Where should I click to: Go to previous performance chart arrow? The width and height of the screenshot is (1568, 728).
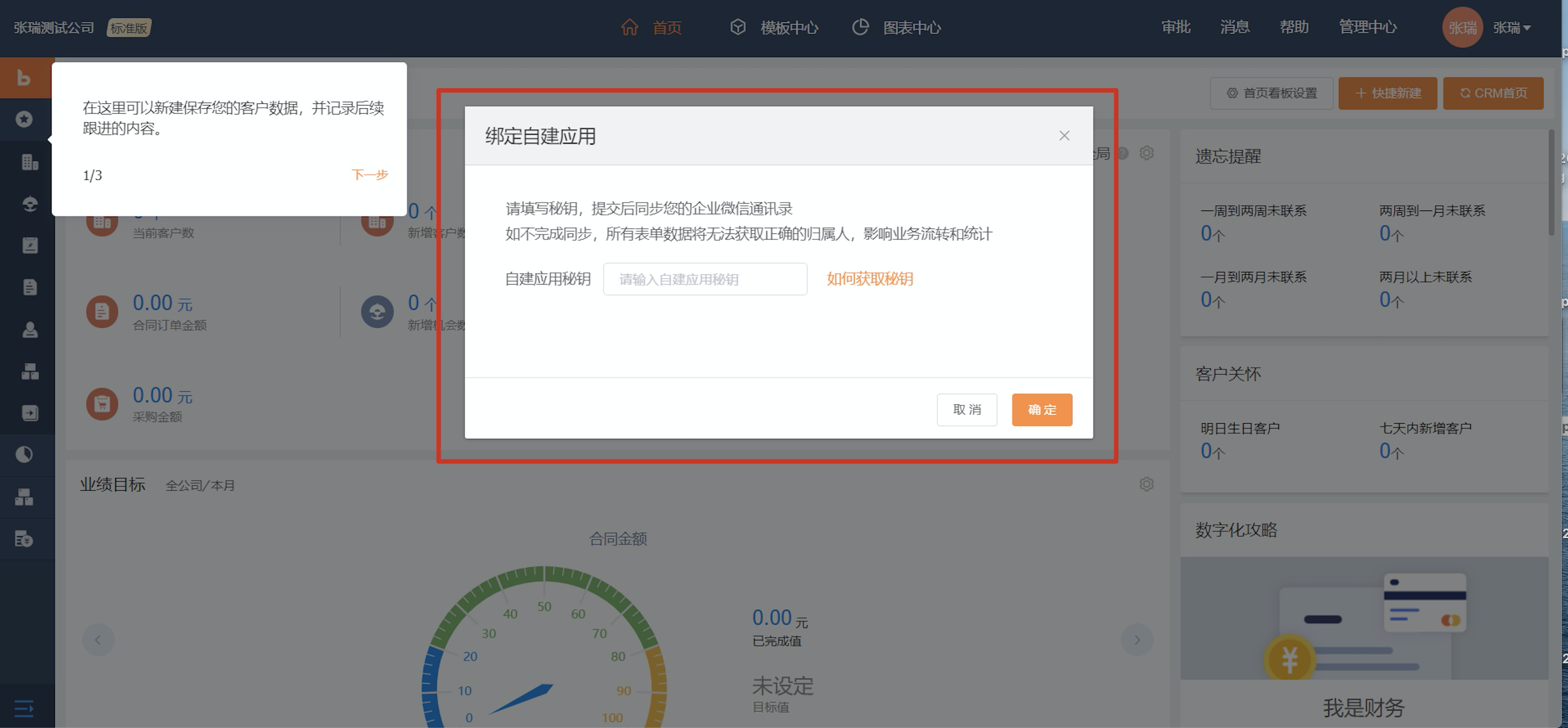point(98,640)
